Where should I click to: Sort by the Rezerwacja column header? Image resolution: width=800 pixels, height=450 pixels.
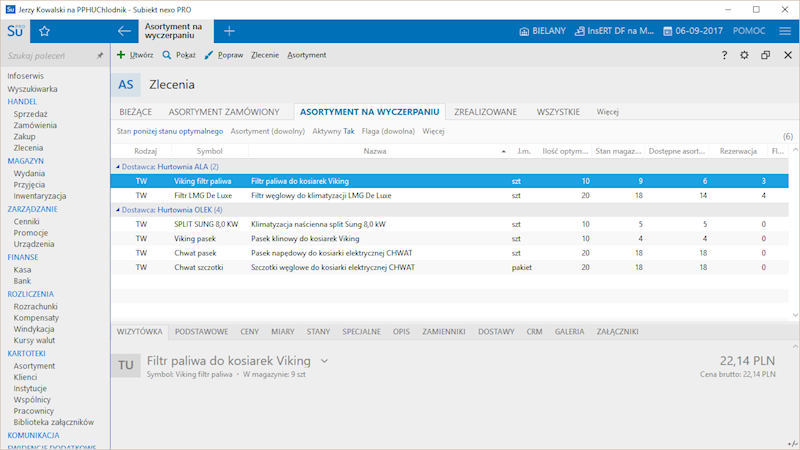(738, 151)
